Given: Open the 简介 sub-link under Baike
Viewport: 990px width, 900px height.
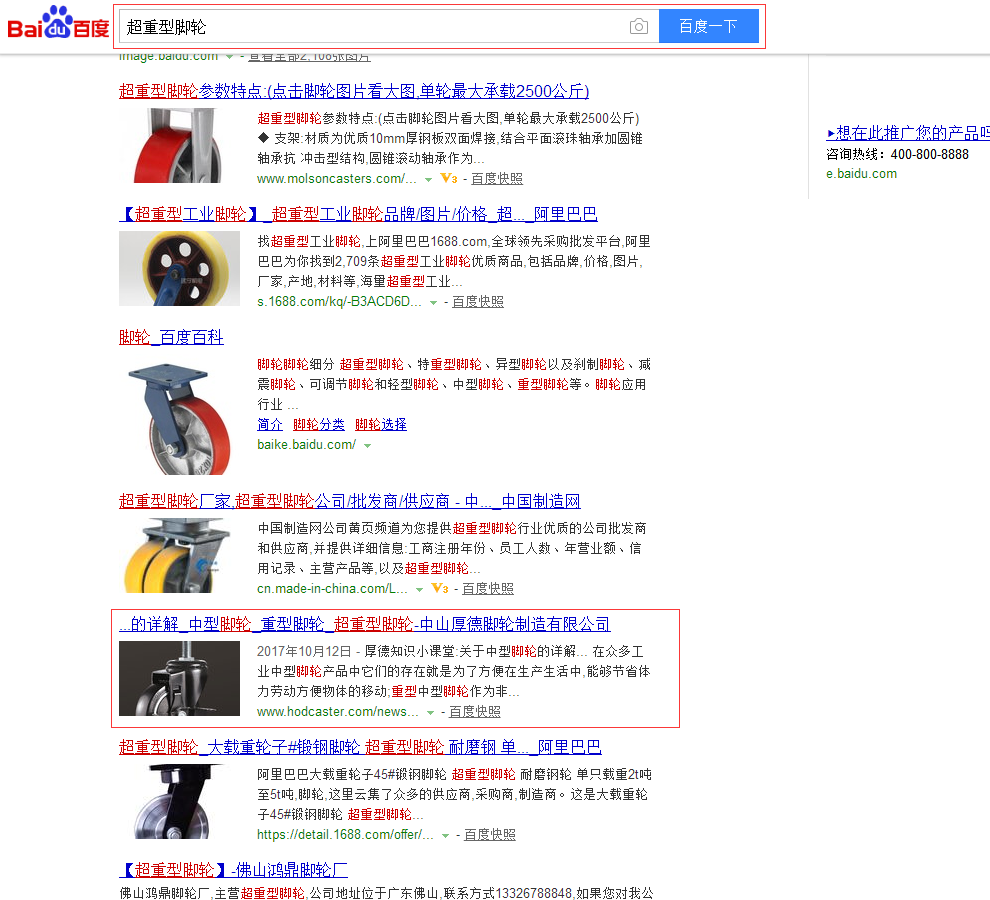Looking at the screenshot, I should pyautogui.click(x=270, y=424).
